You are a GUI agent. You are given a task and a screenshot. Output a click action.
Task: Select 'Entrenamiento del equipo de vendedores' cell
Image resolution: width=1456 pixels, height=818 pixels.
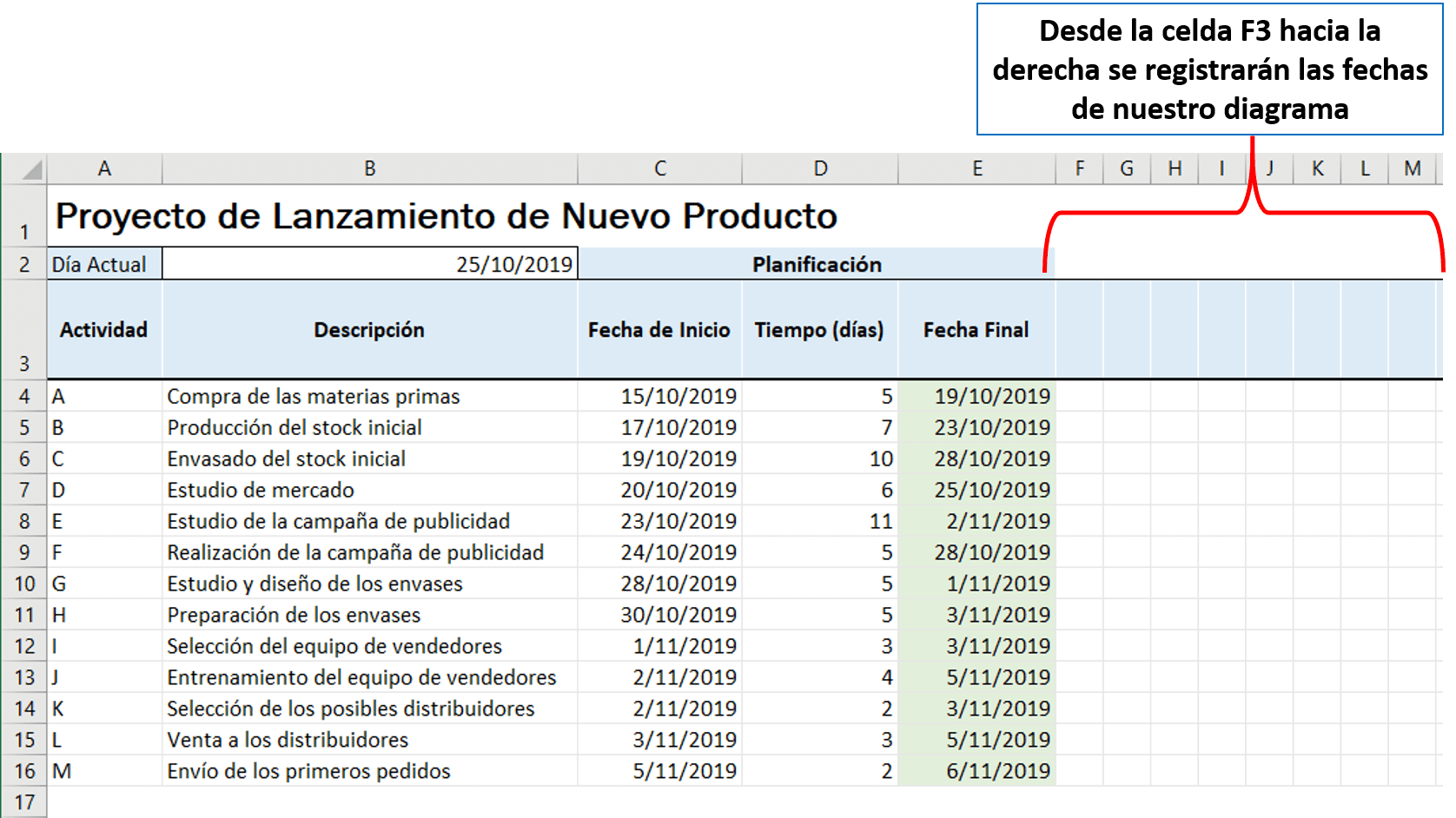pyautogui.click(x=370, y=677)
